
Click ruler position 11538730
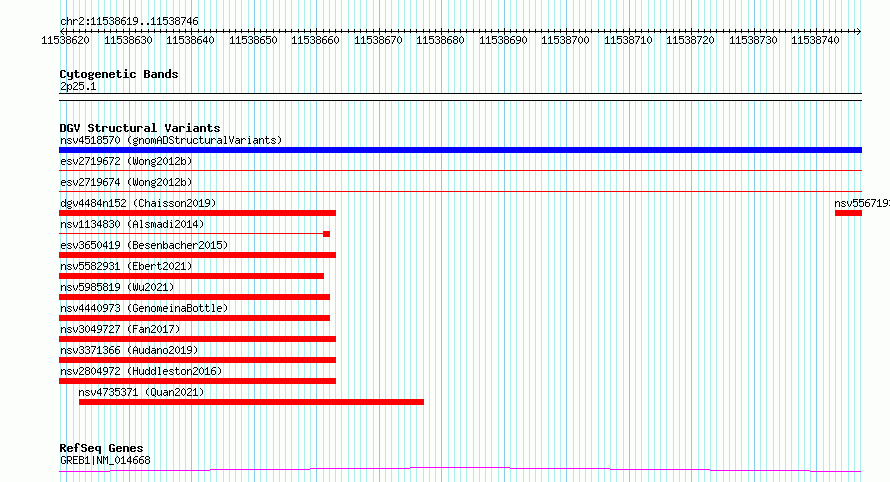click(x=753, y=40)
